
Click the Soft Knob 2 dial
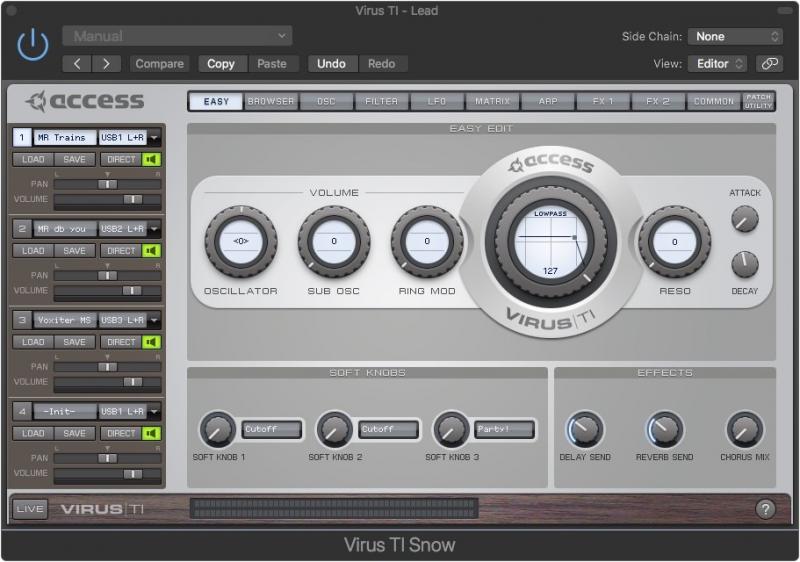coord(334,430)
